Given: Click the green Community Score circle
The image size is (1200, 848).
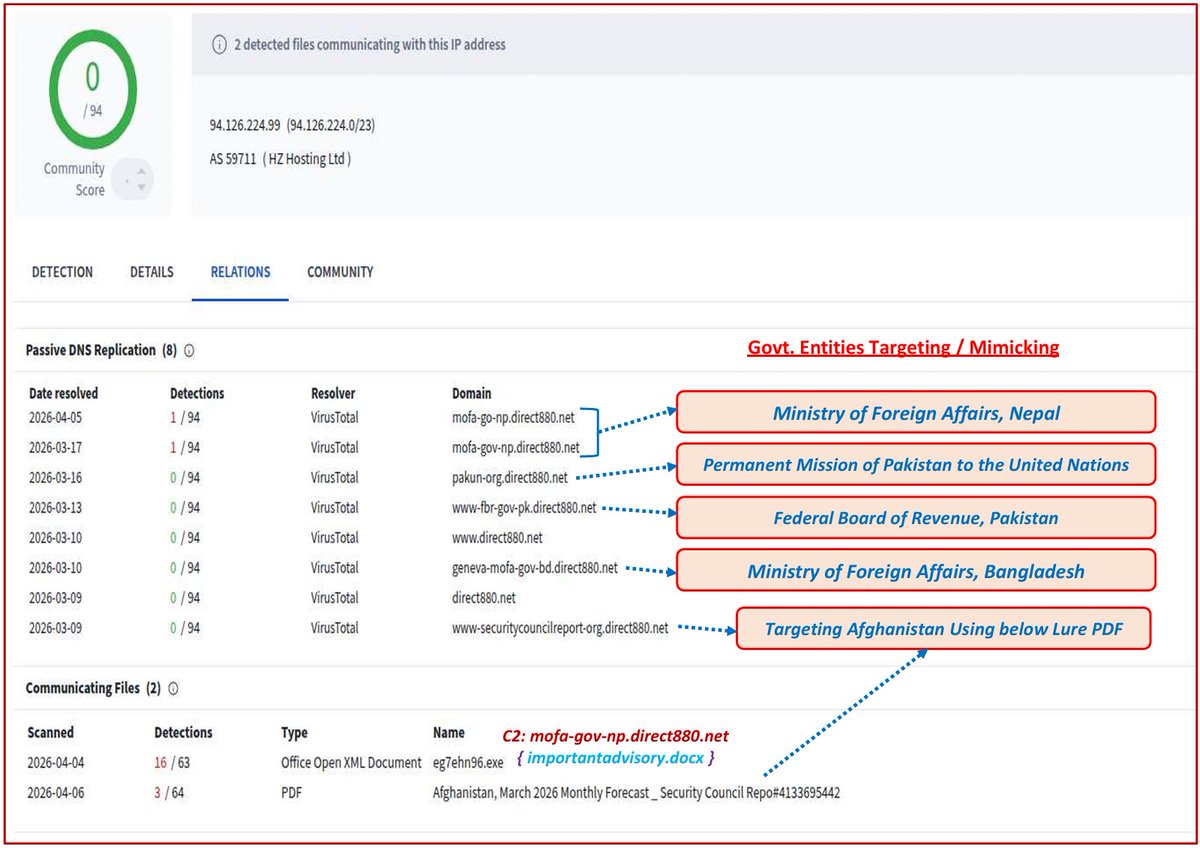Looking at the screenshot, I should coord(93,88).
